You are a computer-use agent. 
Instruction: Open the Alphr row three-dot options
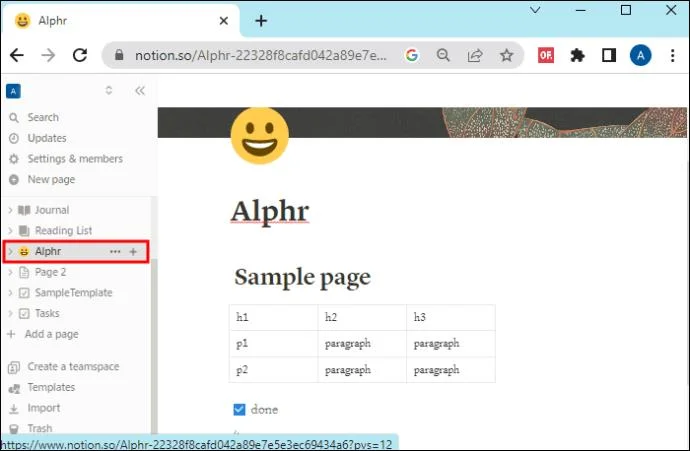click(115, 252)
